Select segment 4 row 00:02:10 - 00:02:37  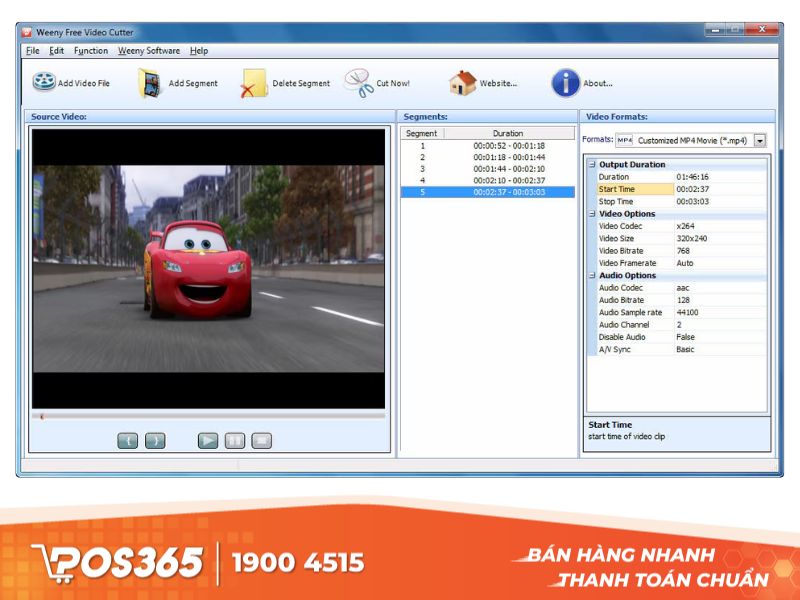[x=488, y=181]
